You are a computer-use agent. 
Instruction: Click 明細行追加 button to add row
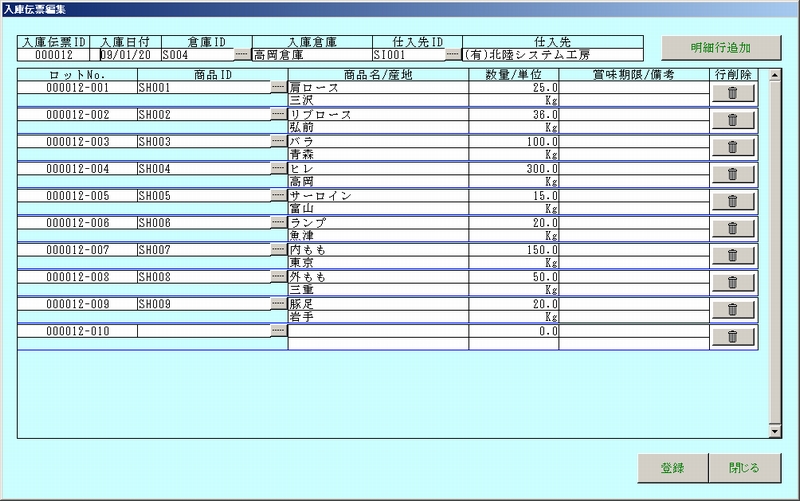[720, 48]
